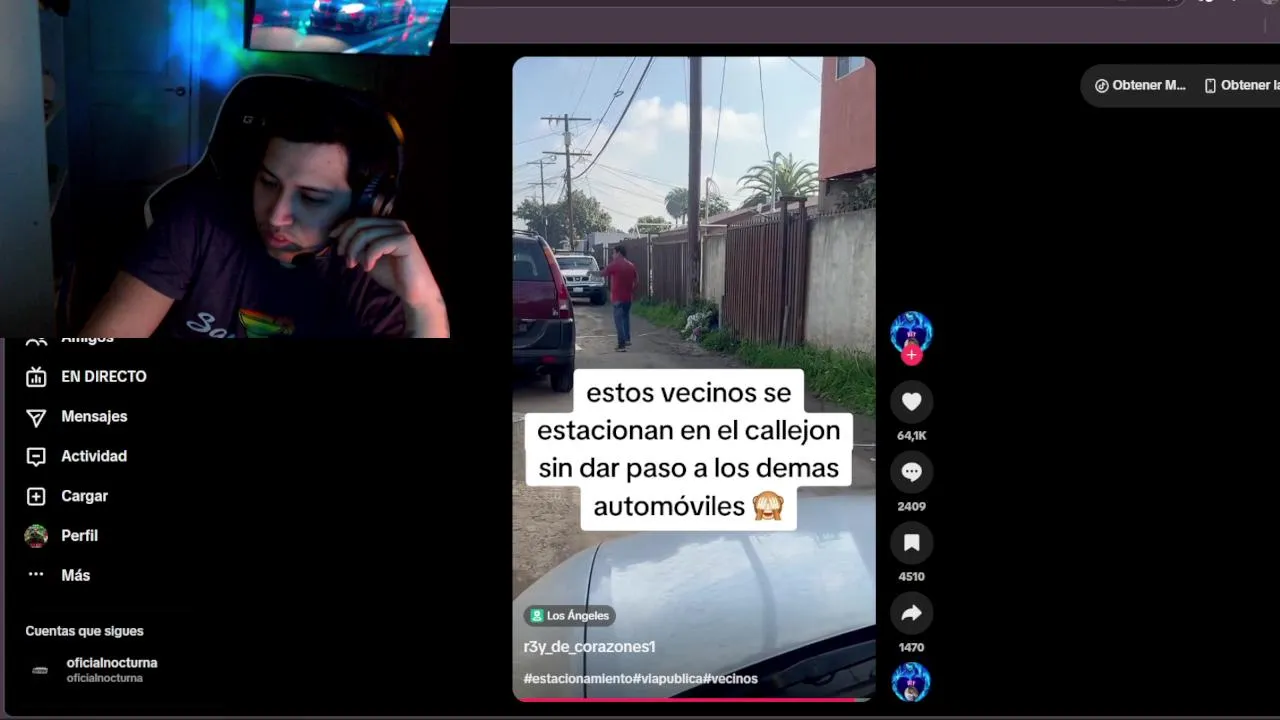Open #vecinos hashtag

pyautogui.click(x=730, y=679)
